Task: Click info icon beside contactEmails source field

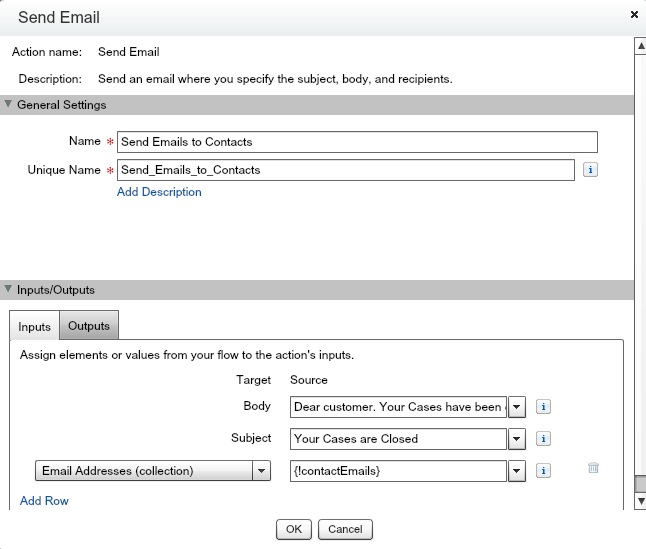Action: coord(544,470)
